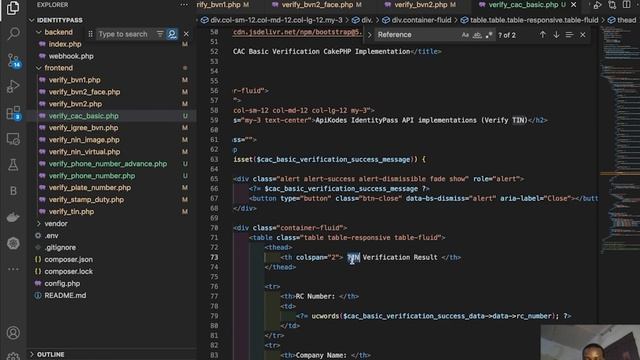Switch to the partially visible verify_bvn1.php tab
The image size is (640, 360).
[x=223, y=5]
